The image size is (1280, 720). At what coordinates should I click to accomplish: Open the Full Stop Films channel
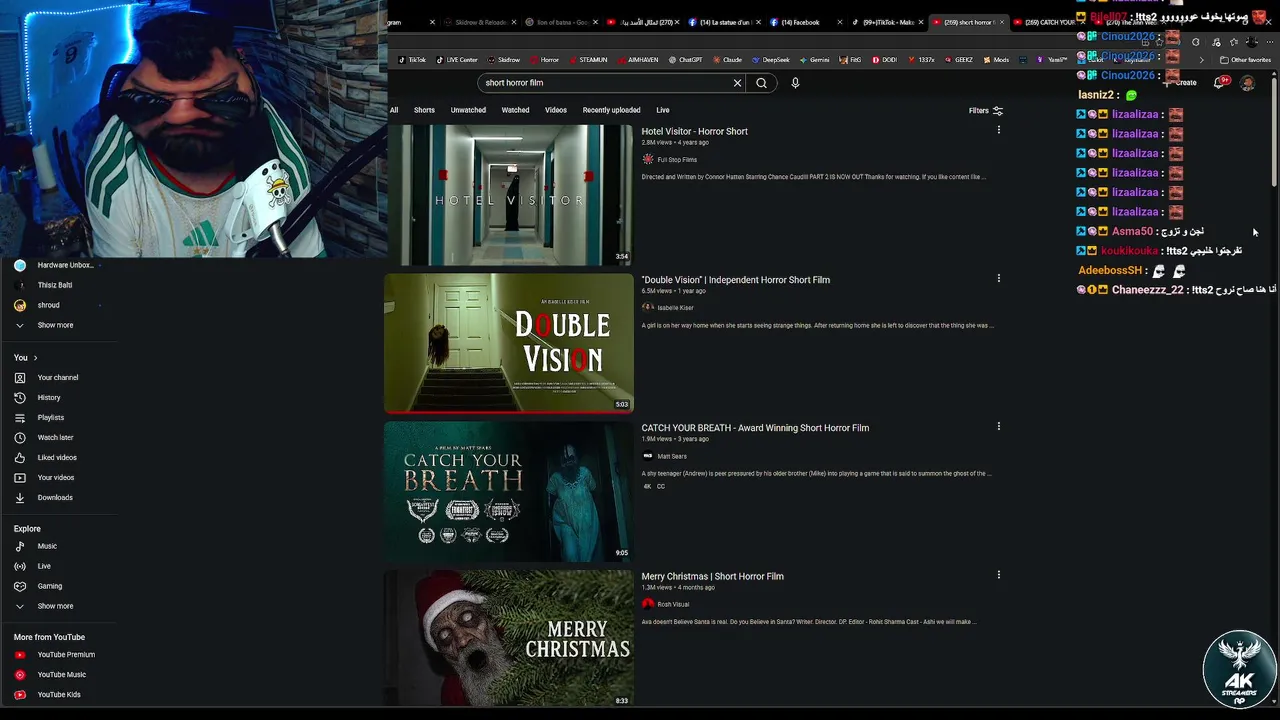[x=677, y=160]
